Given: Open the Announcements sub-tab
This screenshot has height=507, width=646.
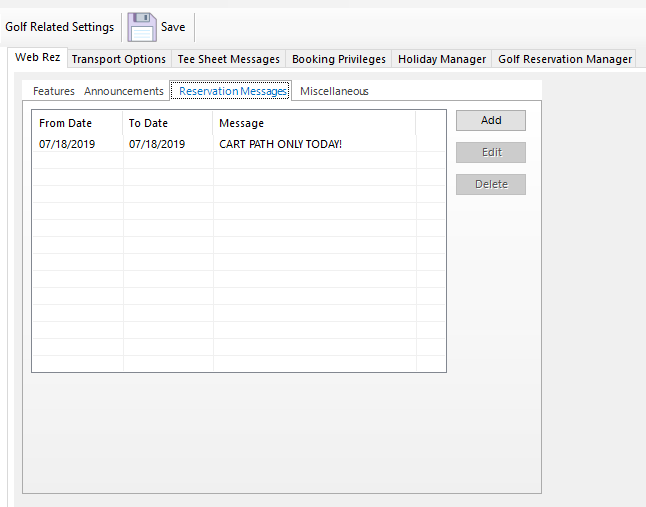Looking at the screenshot, I should (124, 91).
